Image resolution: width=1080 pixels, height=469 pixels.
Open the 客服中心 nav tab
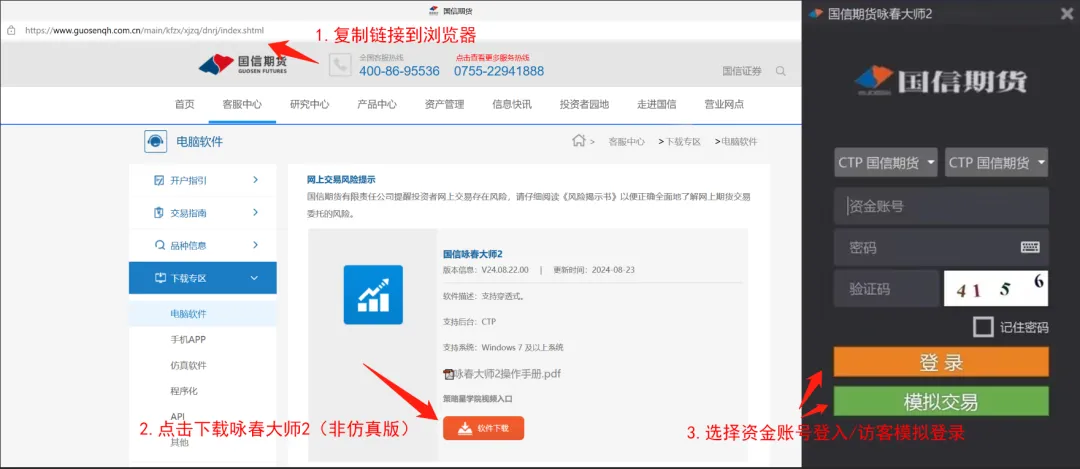(242, 105)
